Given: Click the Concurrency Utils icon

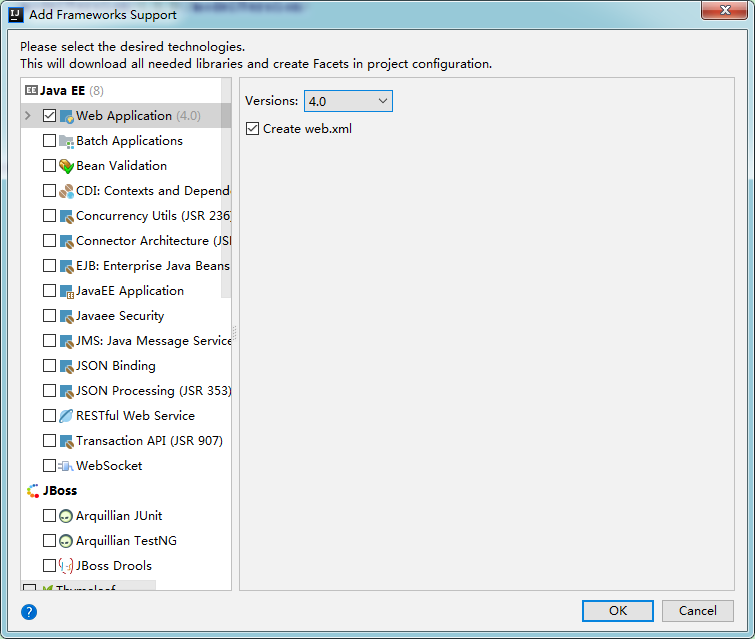Looking at the screenshot, I should (66, 216).
